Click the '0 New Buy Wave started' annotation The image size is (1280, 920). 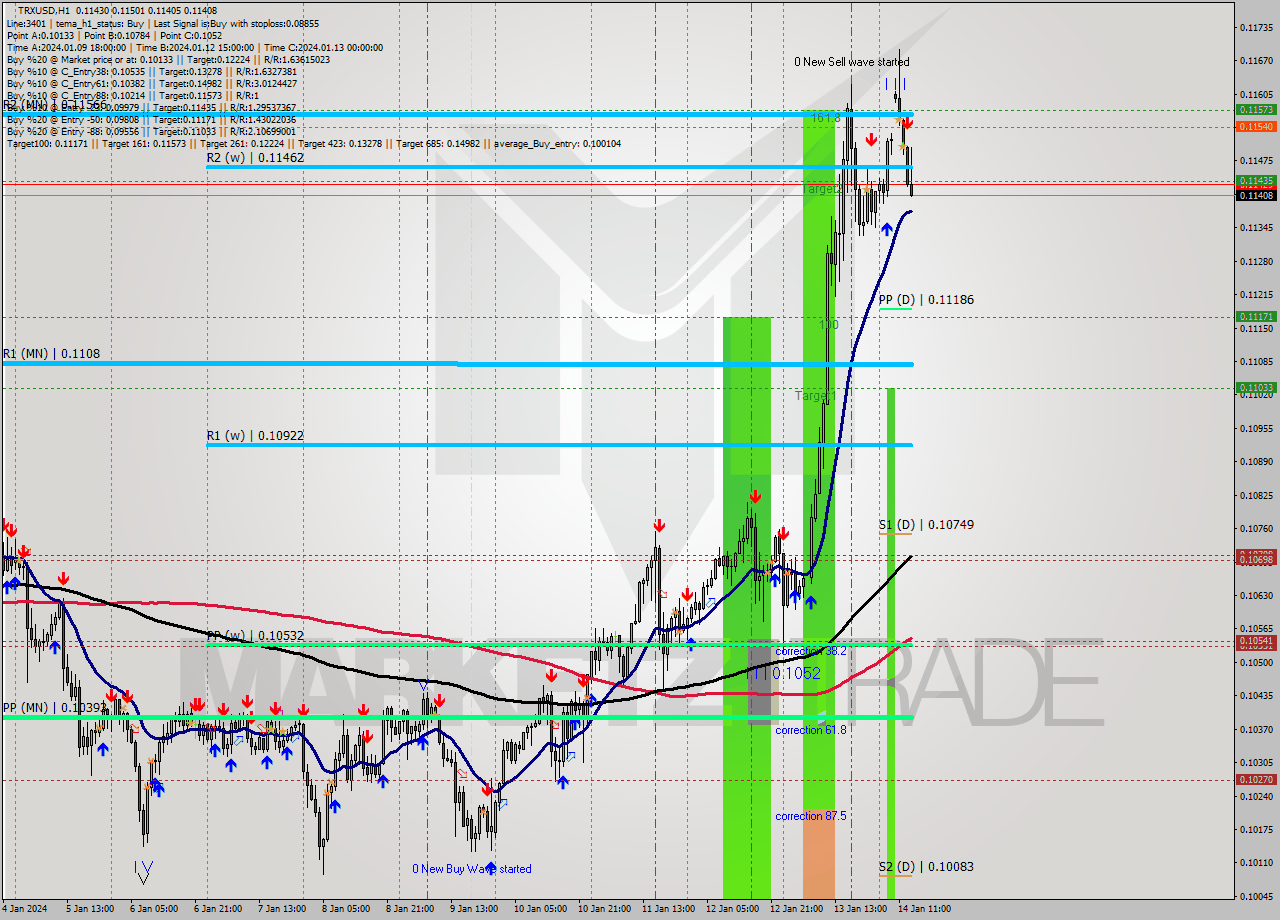[472, 869]
